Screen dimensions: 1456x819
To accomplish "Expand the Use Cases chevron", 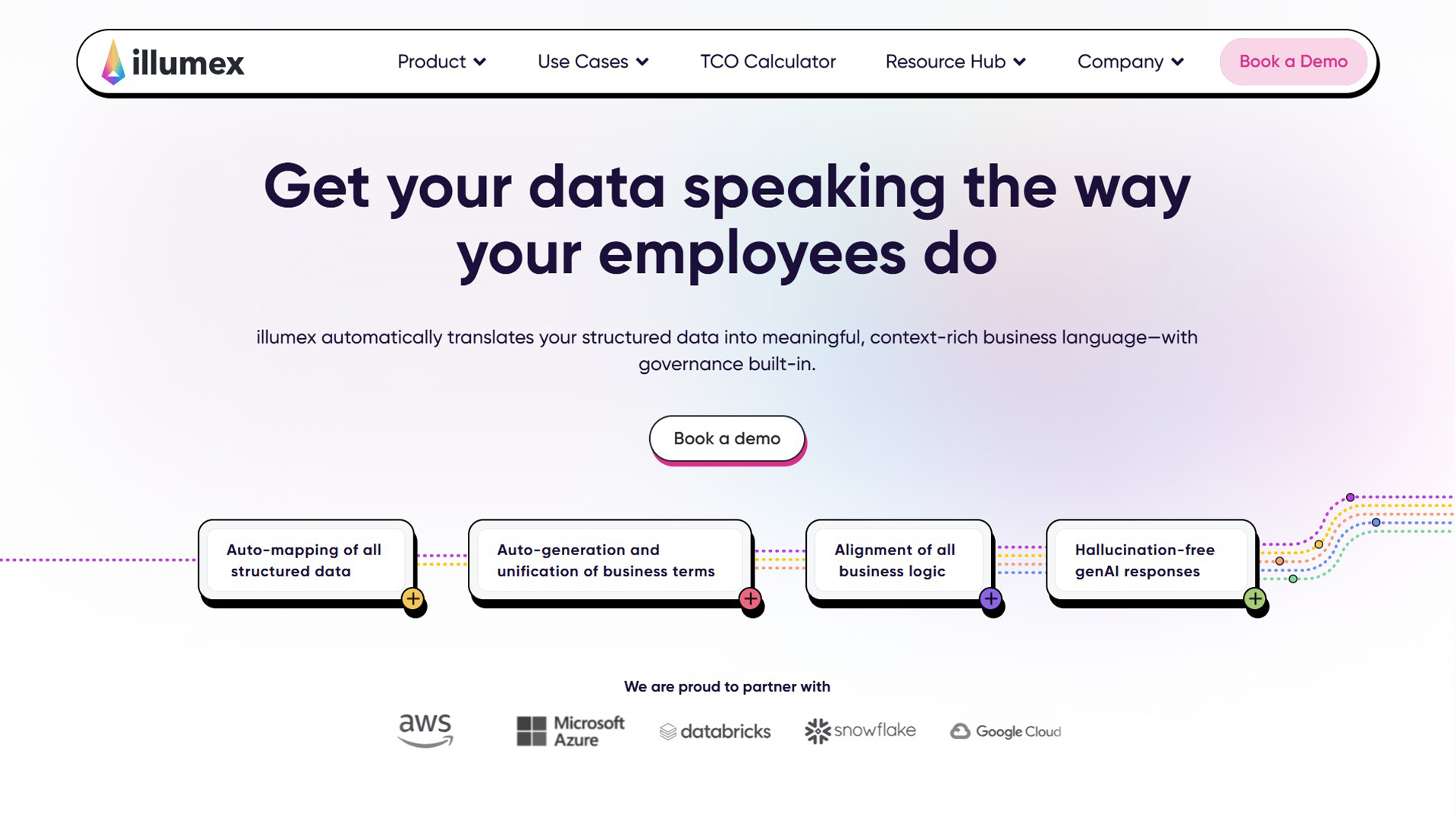I will pyautogui.click(x=642, y=62).
